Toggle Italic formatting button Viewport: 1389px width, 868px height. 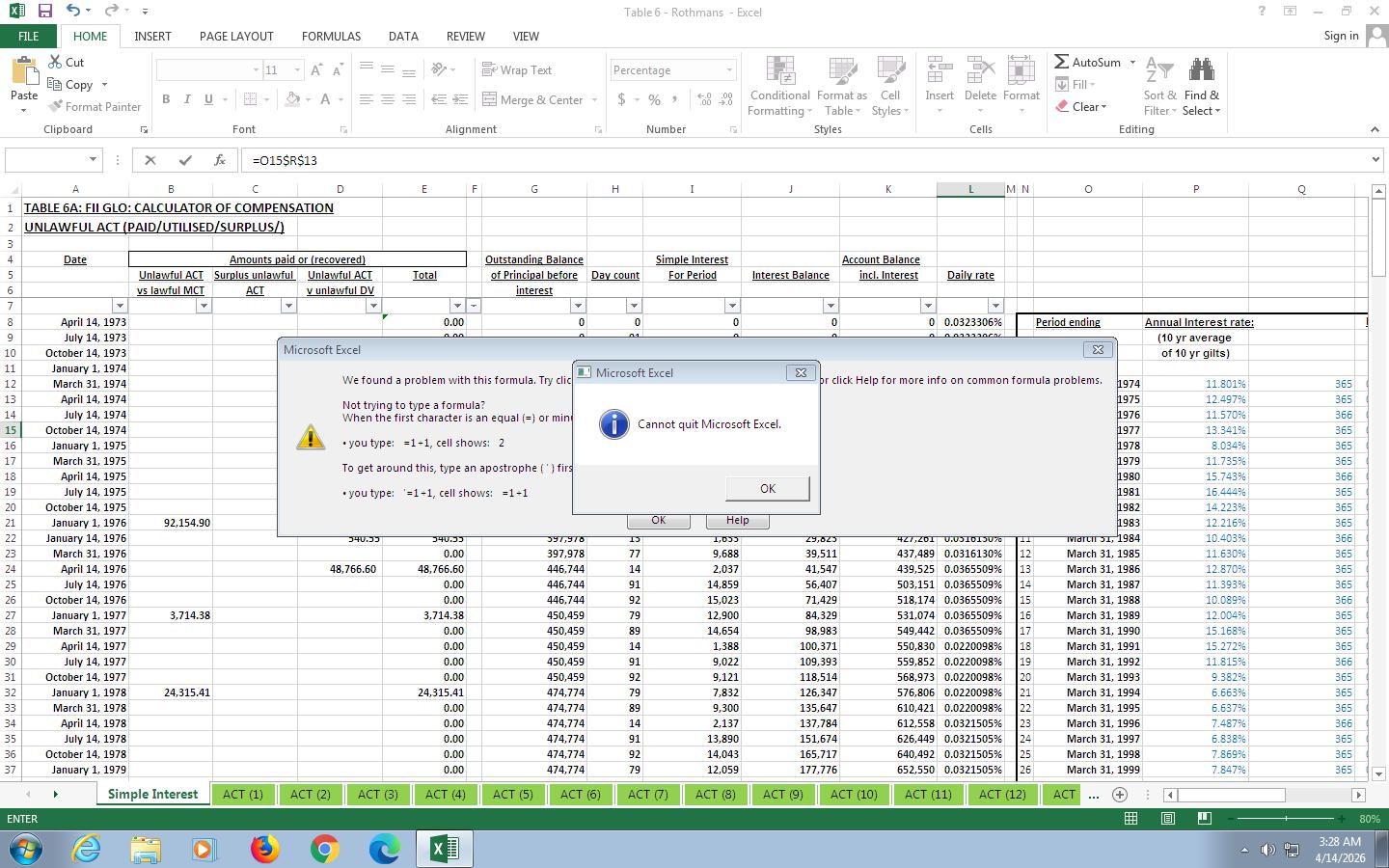pyautogui.click(x=187, y=99)
